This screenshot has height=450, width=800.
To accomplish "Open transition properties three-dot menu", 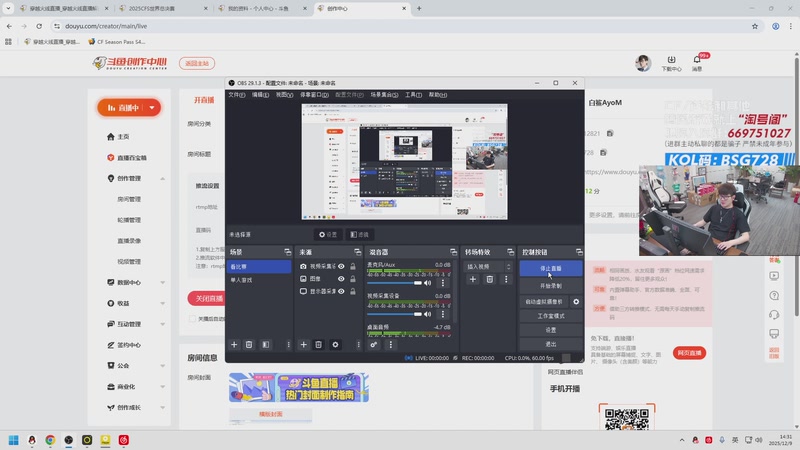I will pos(506,279).
